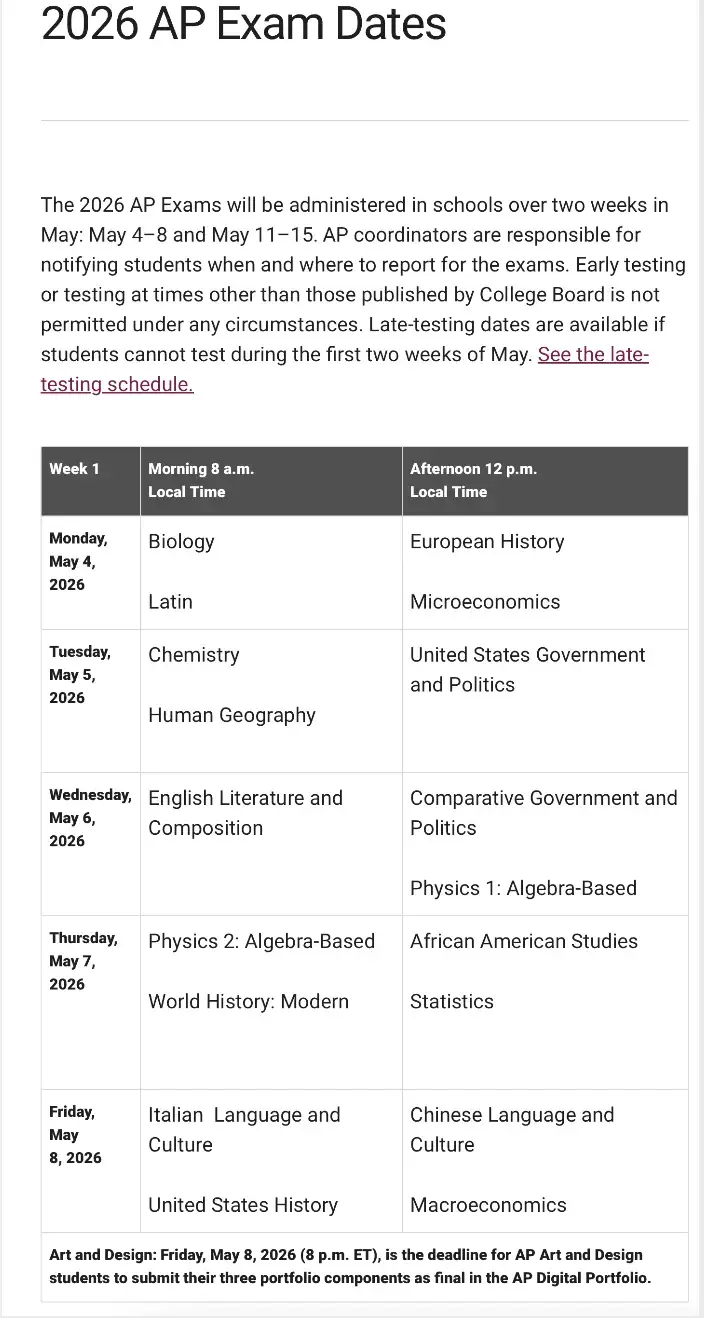
Task: Select the African American Studies entry
Action: coord(524,941)
